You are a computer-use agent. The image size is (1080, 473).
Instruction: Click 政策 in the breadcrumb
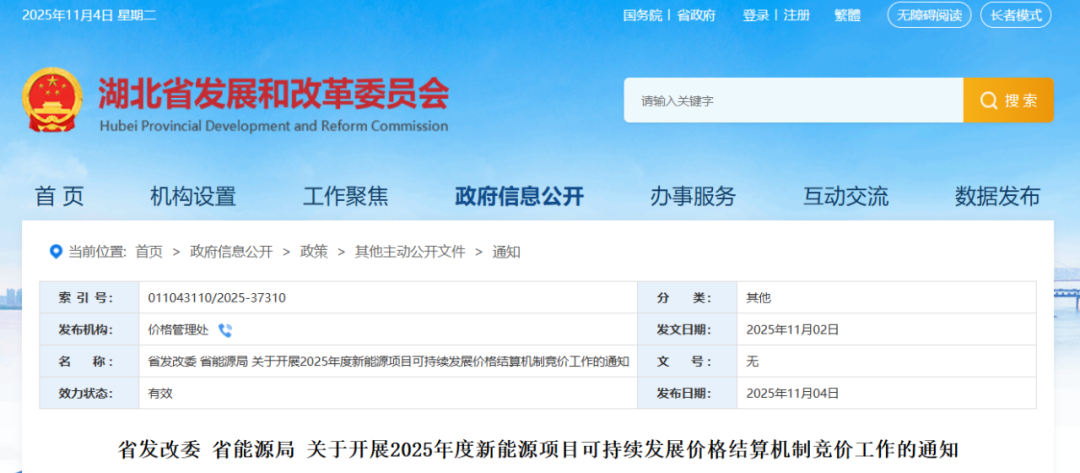point(314,252)
